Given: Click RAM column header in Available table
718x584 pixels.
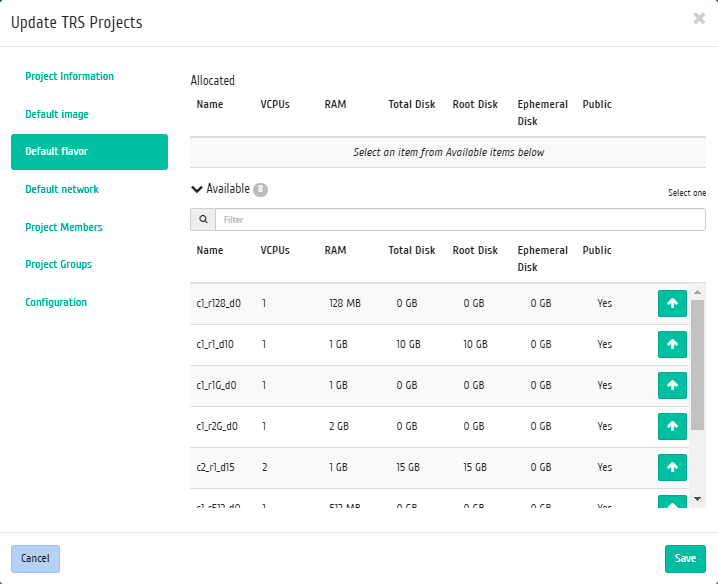Looking at the screenshot, I should tap(335, 251).
